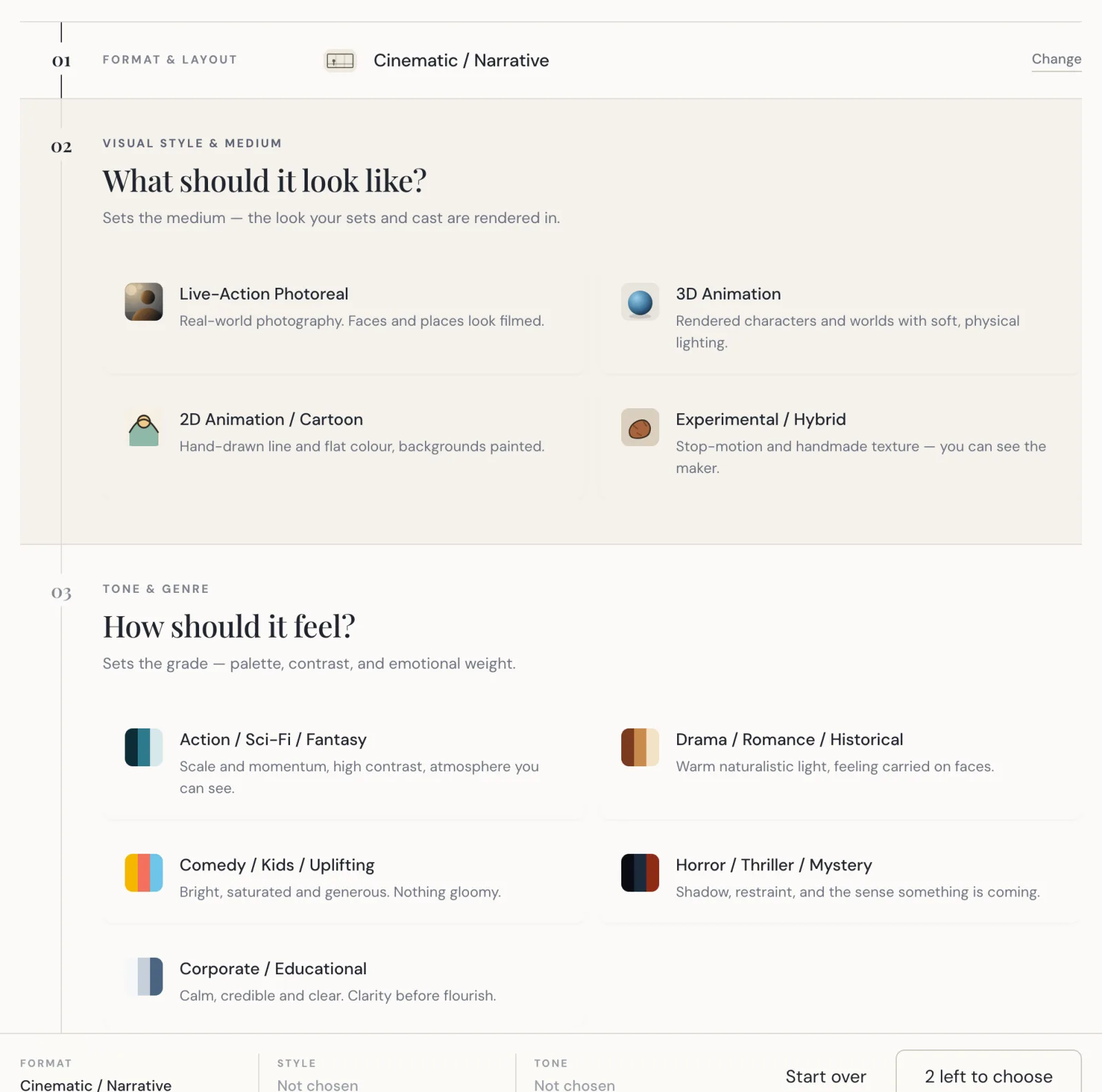Click the 3D Animation blue sphere icon
Viewport: 1102px width, 1092px height.
640,302
